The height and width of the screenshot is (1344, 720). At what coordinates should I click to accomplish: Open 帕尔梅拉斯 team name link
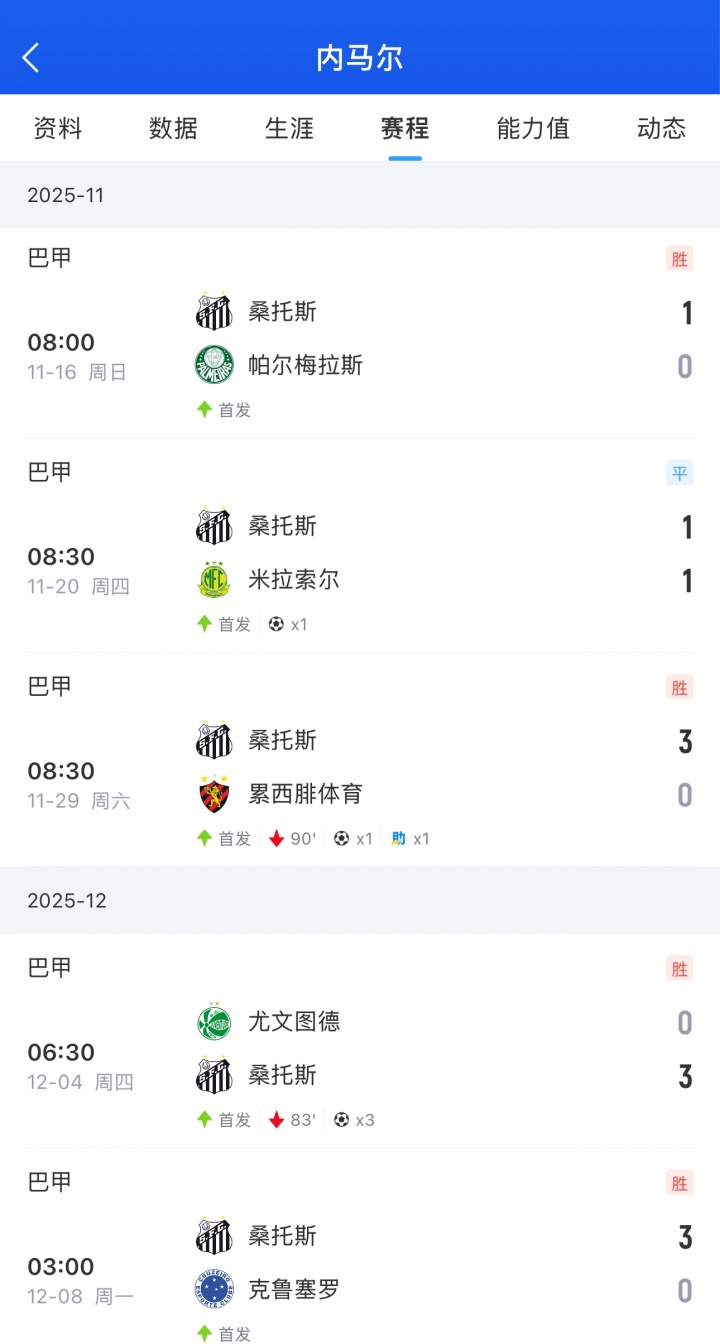pyautogui.click(x=305, y=365)
